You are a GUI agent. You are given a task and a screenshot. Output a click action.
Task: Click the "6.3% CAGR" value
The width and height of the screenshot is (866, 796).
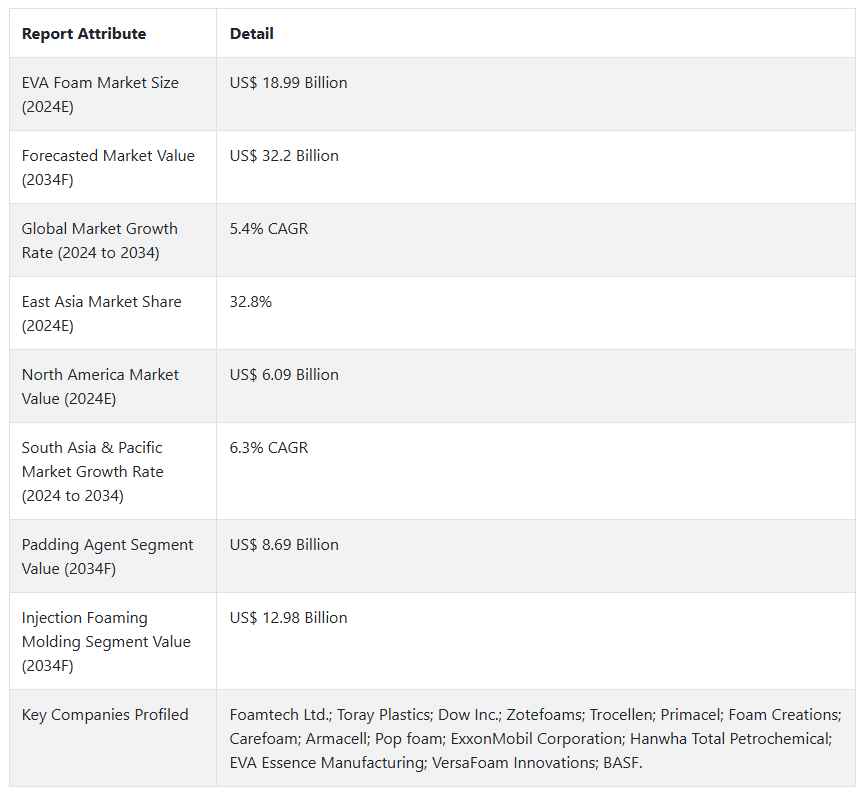(x=269, y=448)
